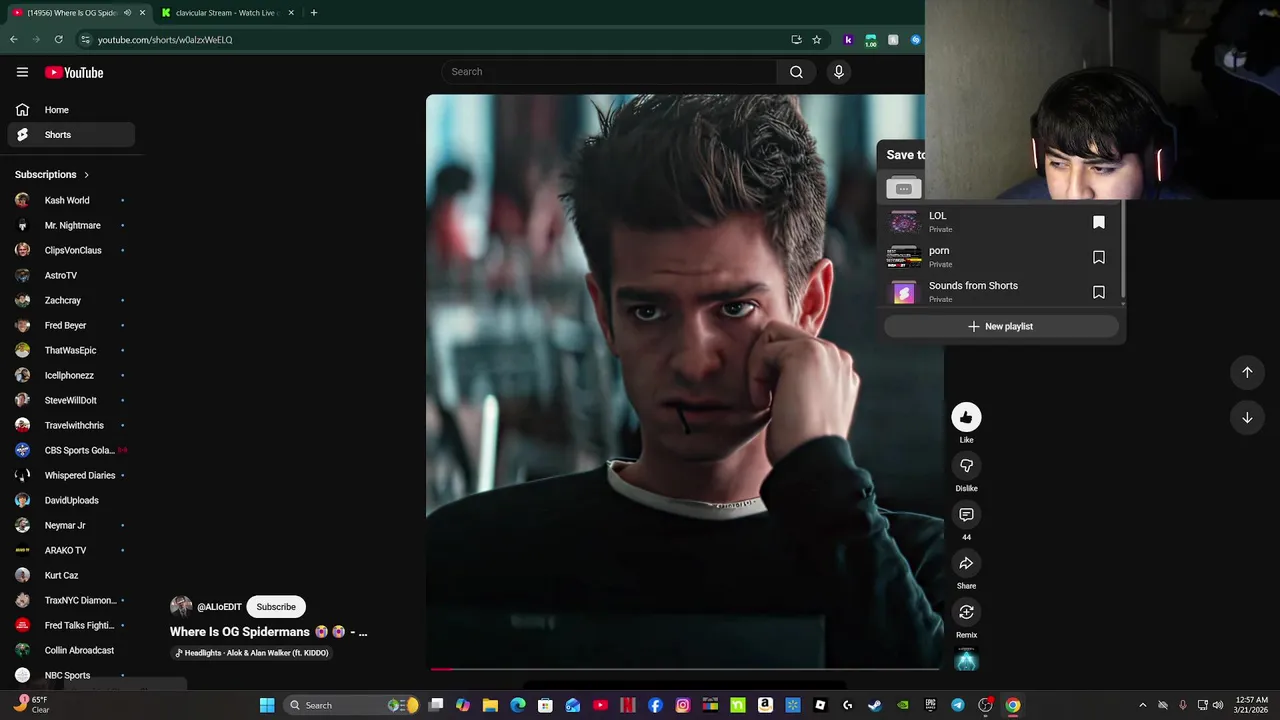The width and height of the screenshot is (1280, 720).
Task: Open the sound thumbnail below Remix
Action: coord(966,659)
